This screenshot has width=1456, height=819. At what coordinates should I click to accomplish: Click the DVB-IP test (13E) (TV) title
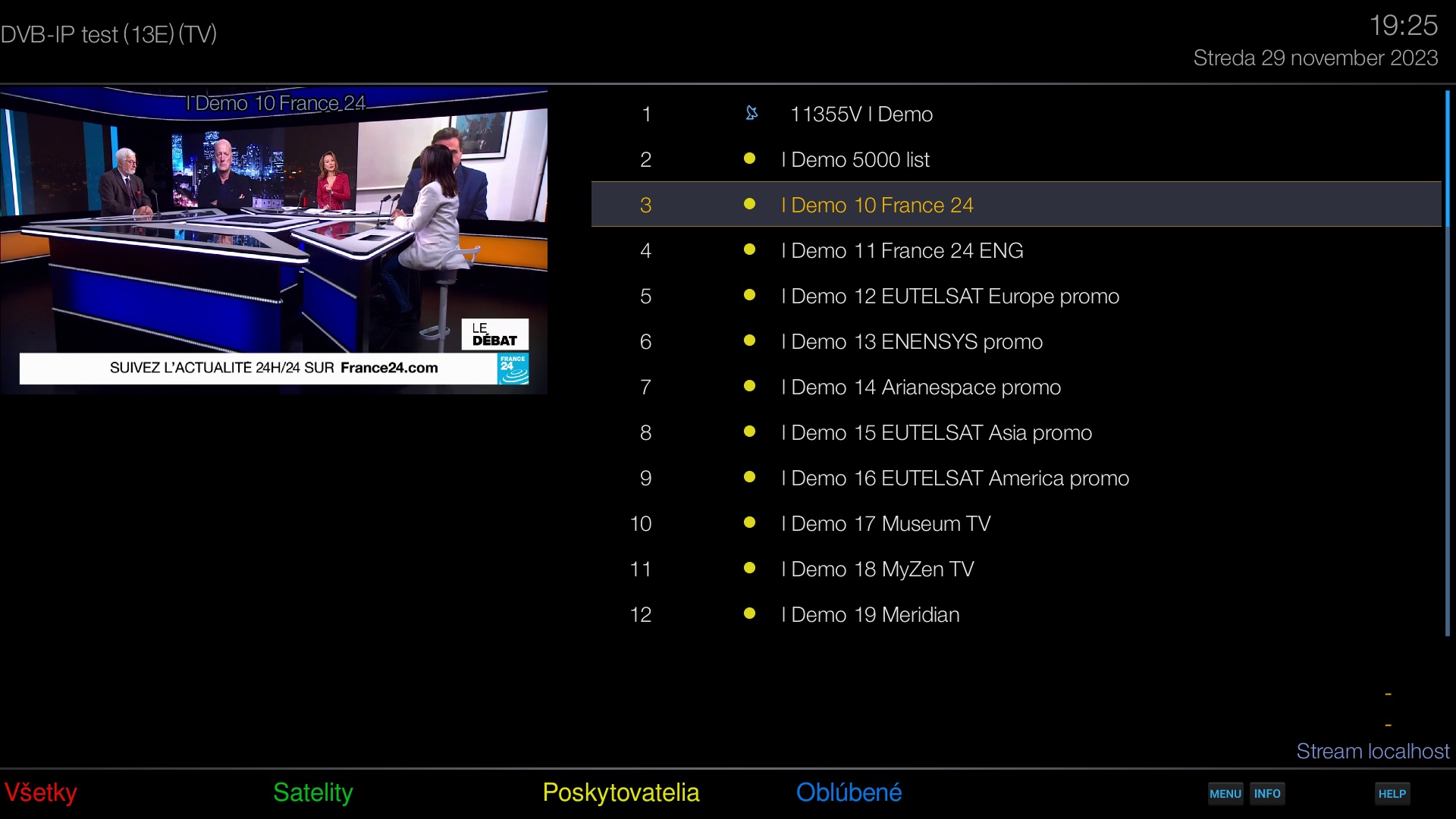coord(109,34)
